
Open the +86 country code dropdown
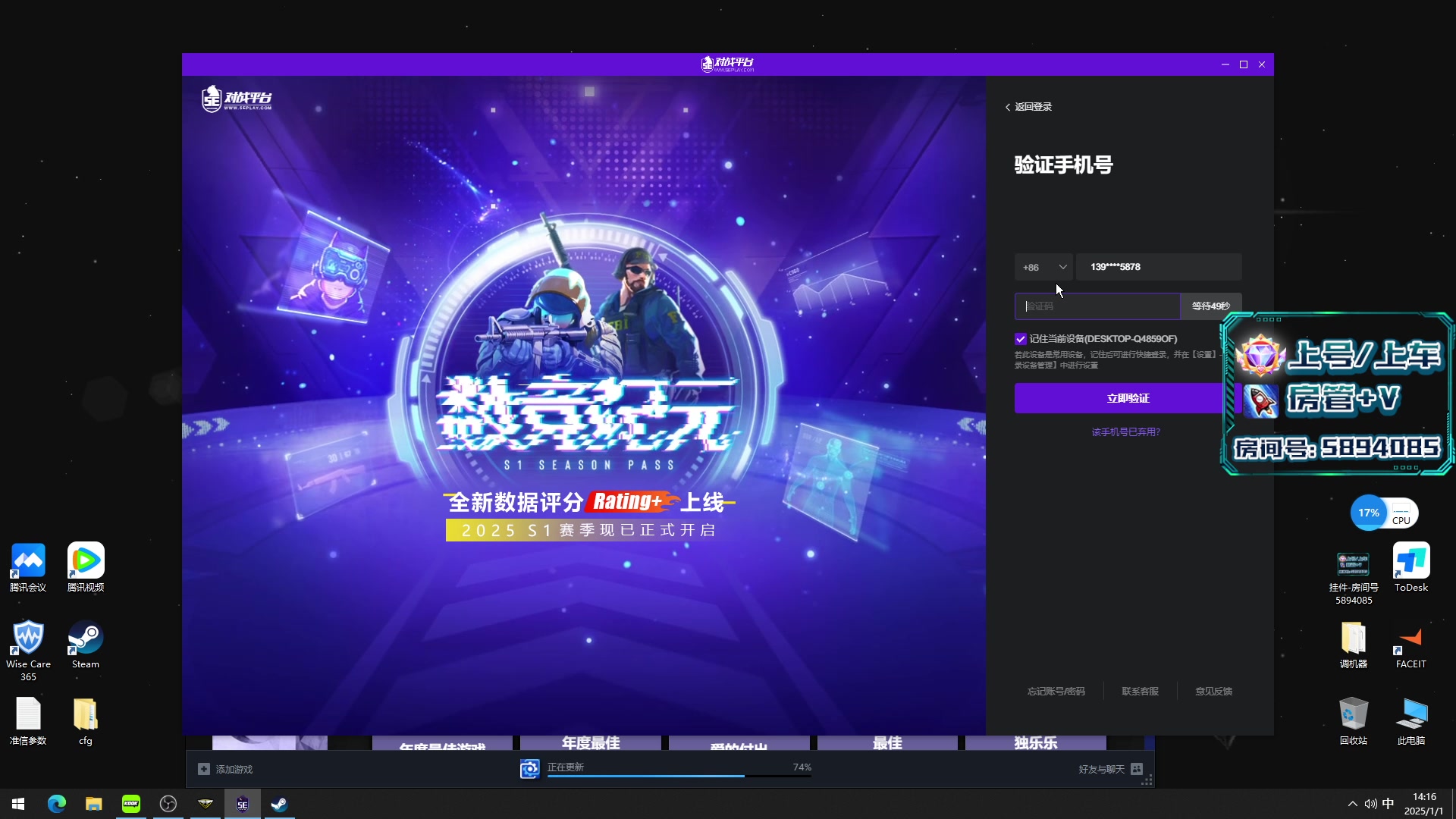[x=1043, y=267]
